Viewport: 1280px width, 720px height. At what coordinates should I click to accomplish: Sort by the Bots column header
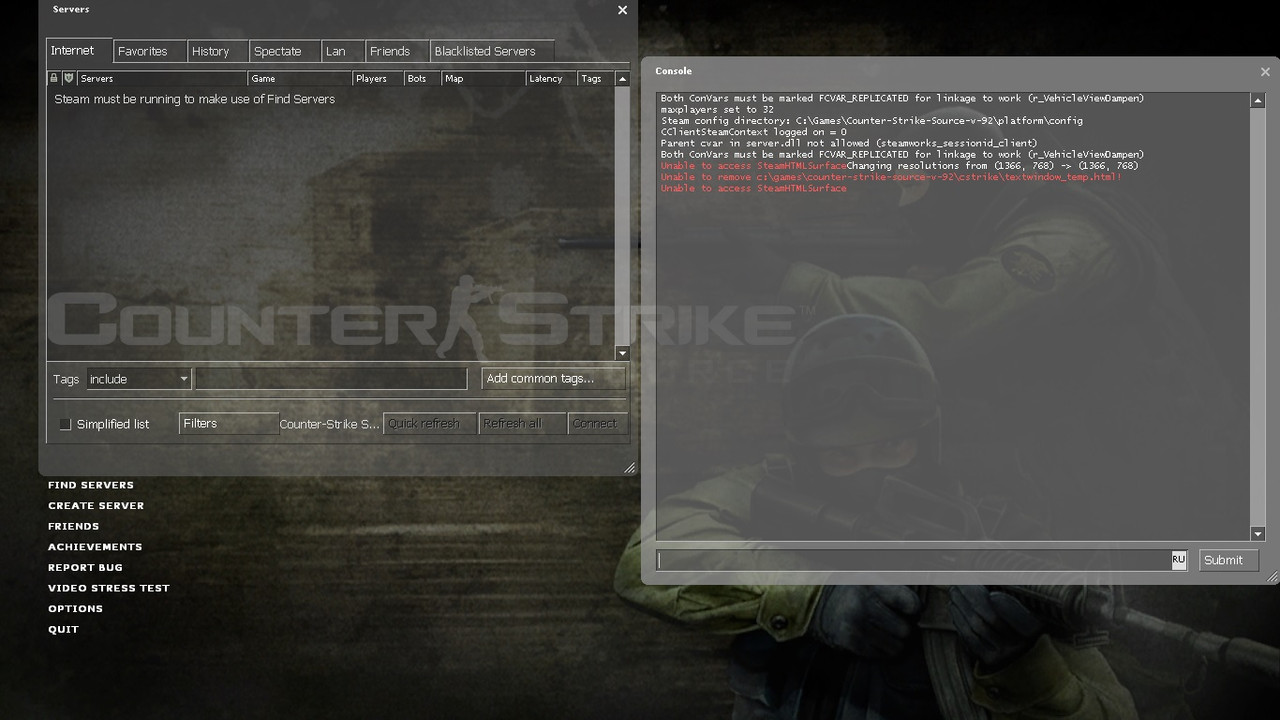click(422, 78)
